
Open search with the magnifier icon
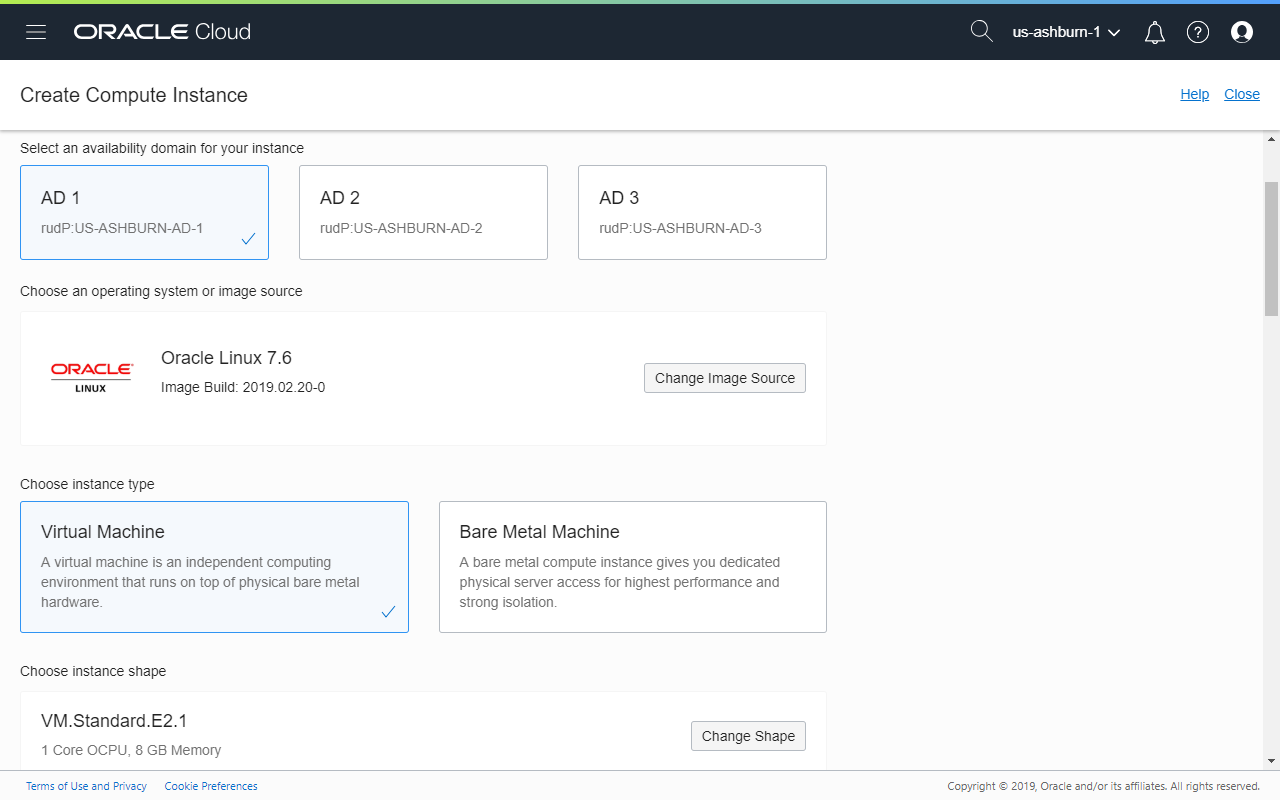(x=981, y=31)
